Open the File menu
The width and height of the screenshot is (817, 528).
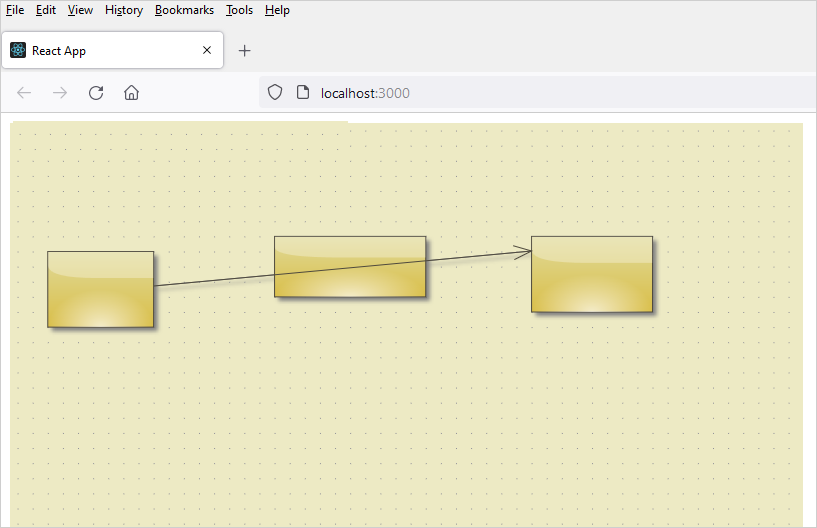15,10
